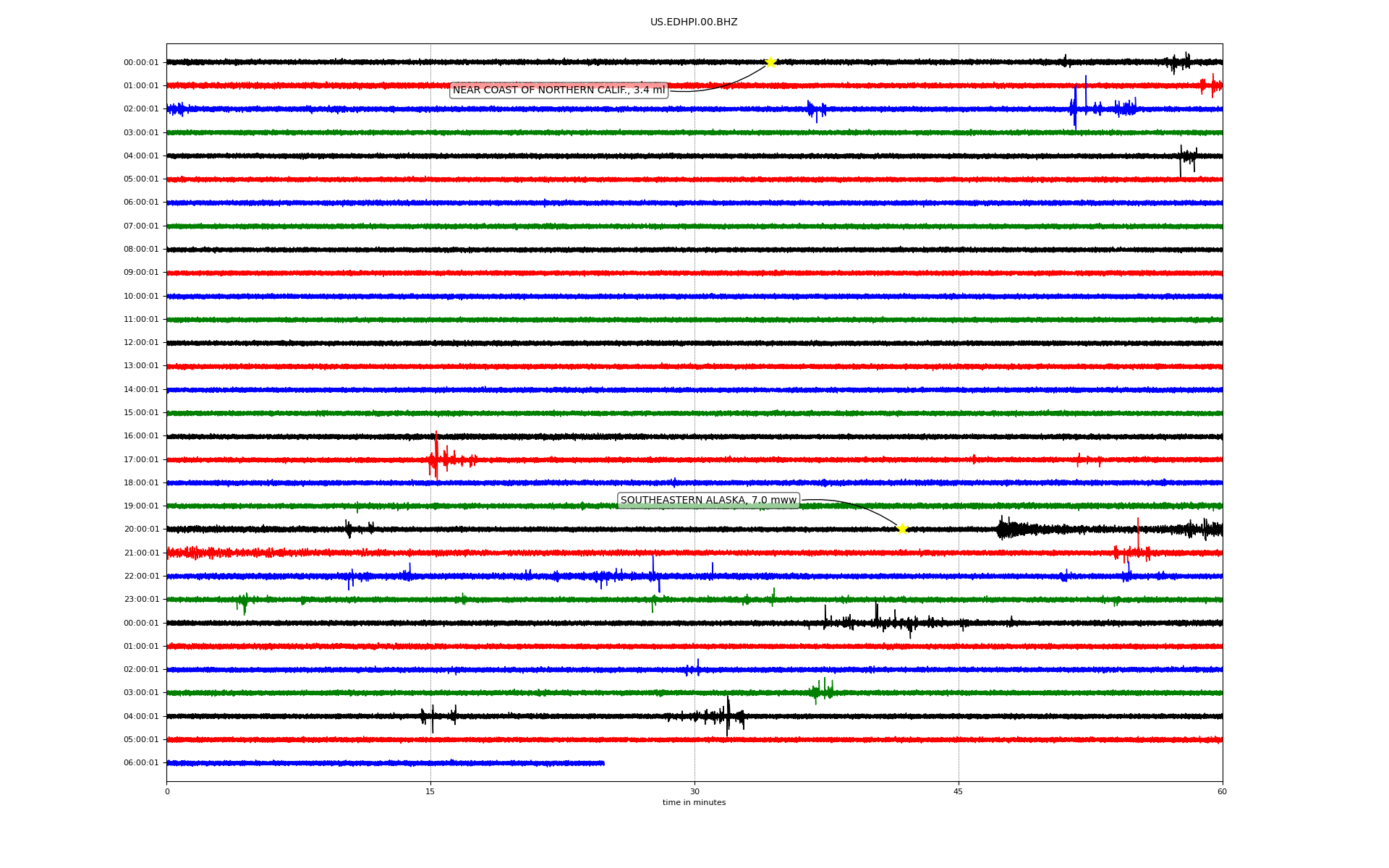Click the 45 minute tick label on x-axis
This screenshot has height=868, width=1389.
pos(959,791)
